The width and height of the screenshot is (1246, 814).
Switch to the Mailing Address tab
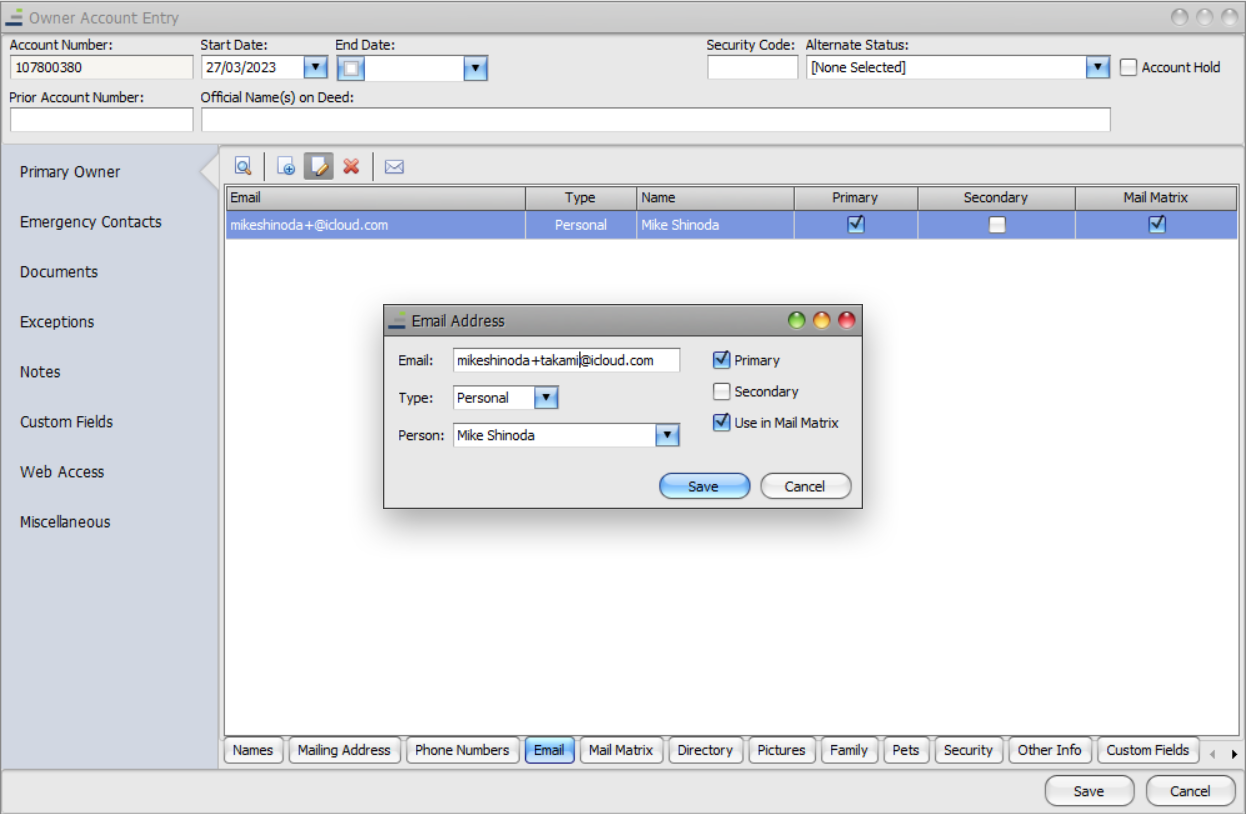[344, 750]
